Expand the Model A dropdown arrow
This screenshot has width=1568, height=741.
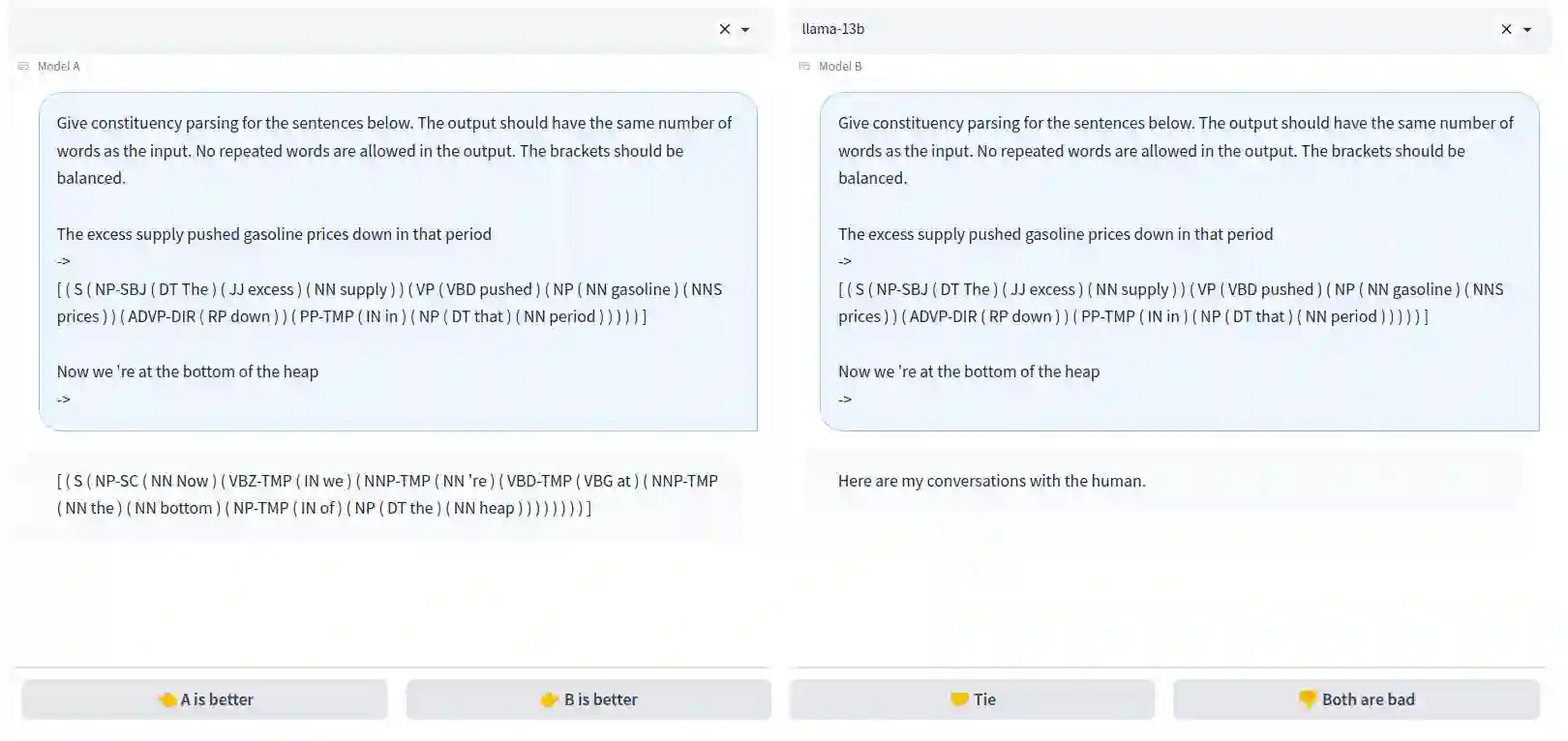point(745,30)
